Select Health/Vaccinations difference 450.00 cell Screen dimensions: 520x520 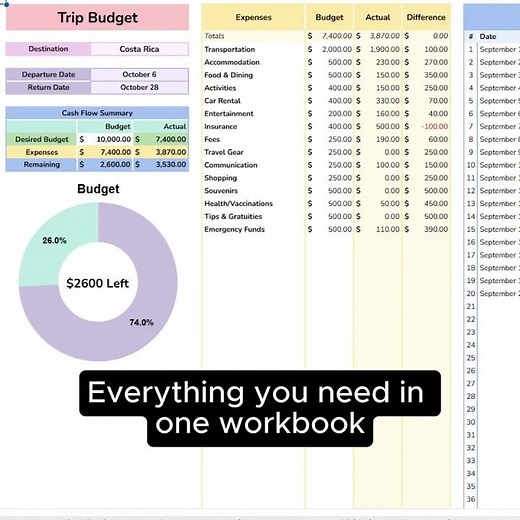[426, 204]
